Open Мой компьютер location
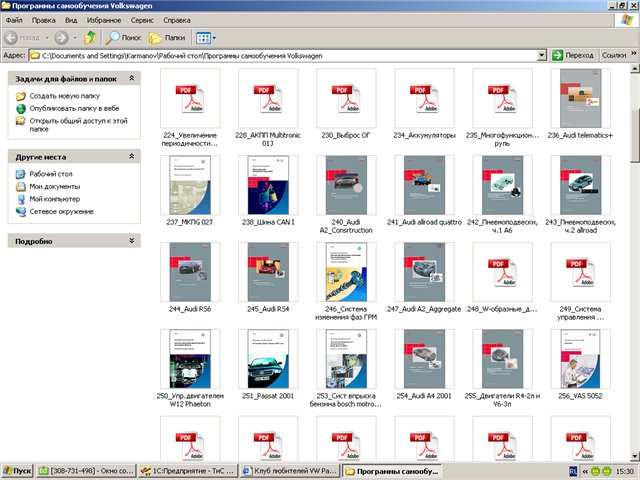 coord(55,200)
